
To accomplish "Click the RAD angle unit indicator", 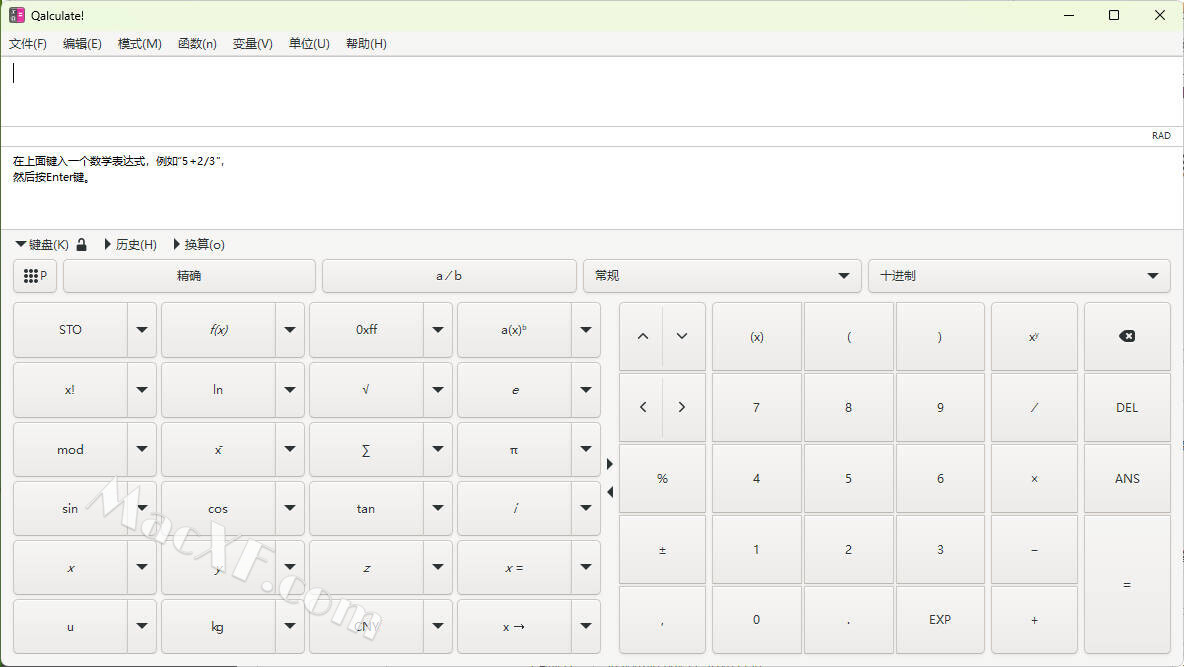I will [x=1161, y=136].
